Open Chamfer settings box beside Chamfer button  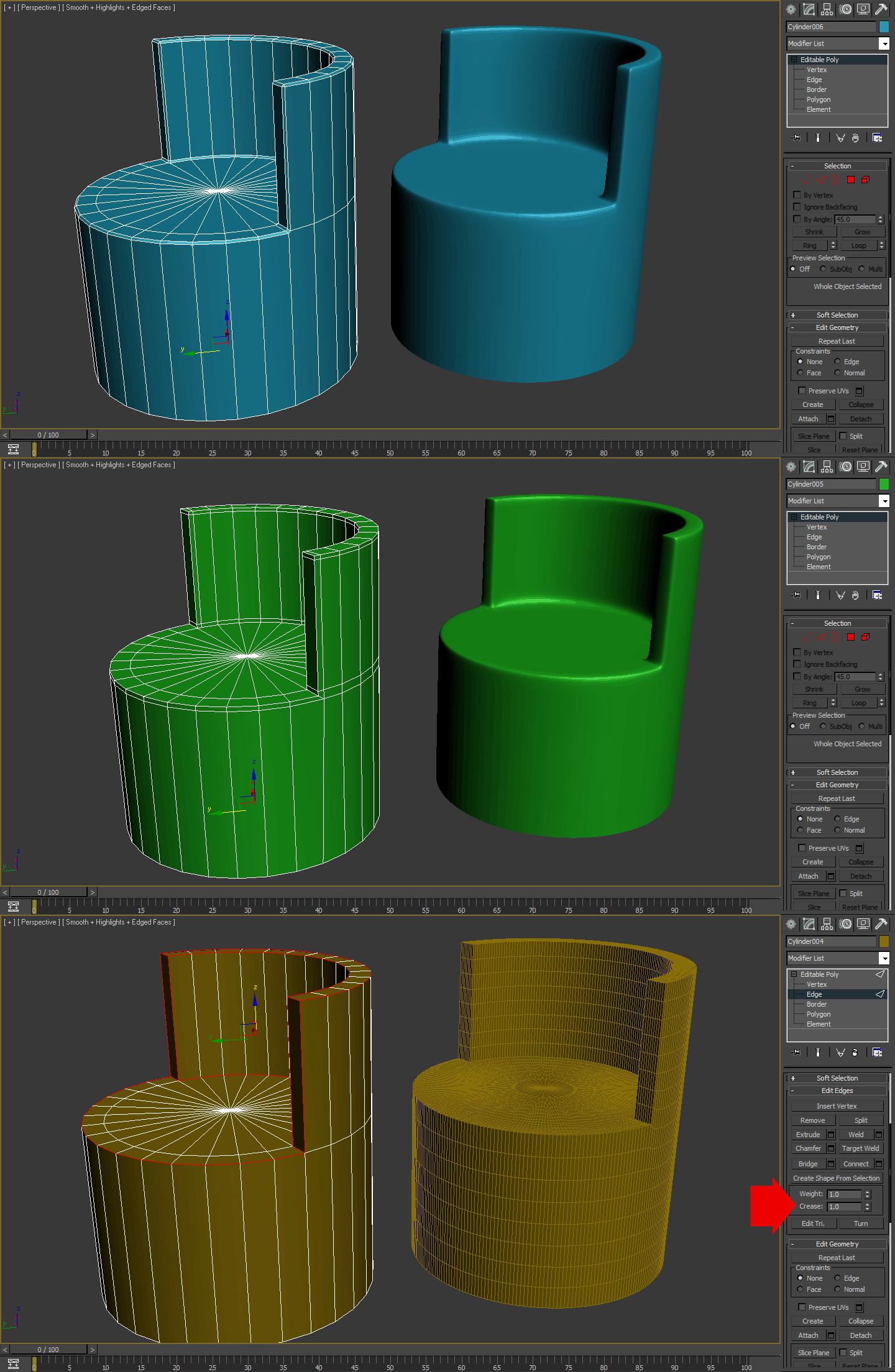(830, 1148)
